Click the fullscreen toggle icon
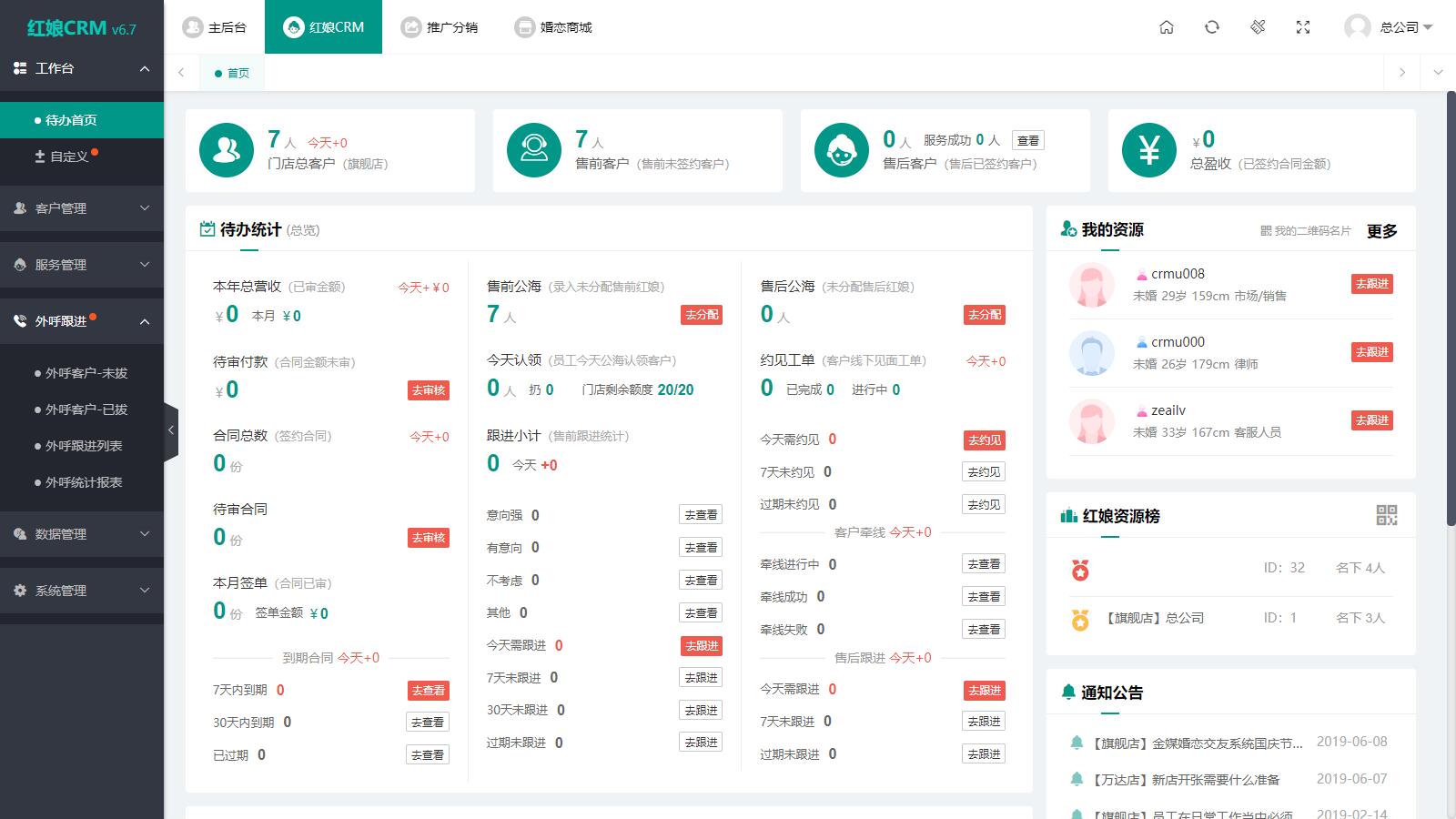Image resolution: width=1456 pixels, height=819 pixels. coord(1303,27)
